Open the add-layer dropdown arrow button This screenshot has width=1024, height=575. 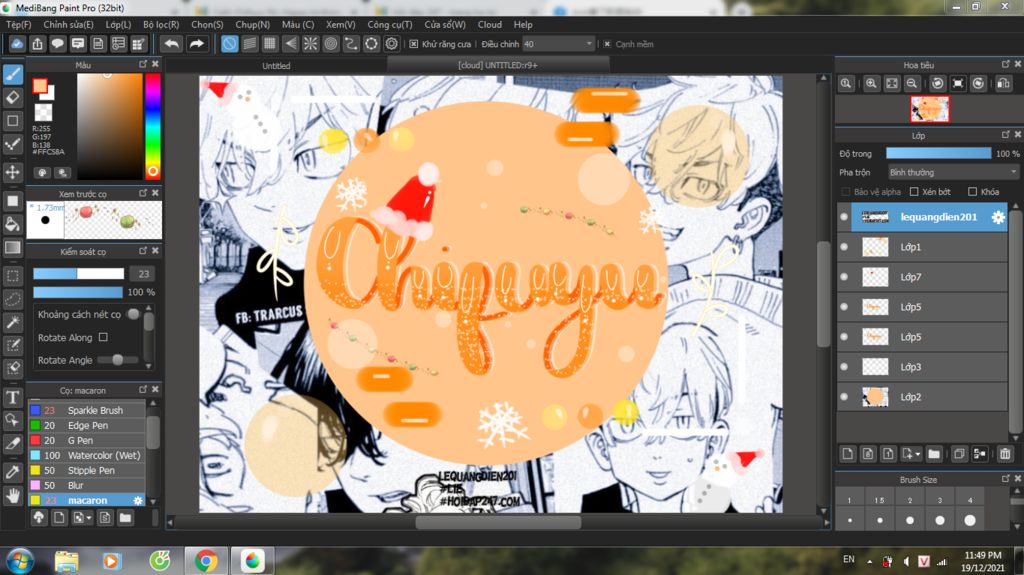pos(911,453)
